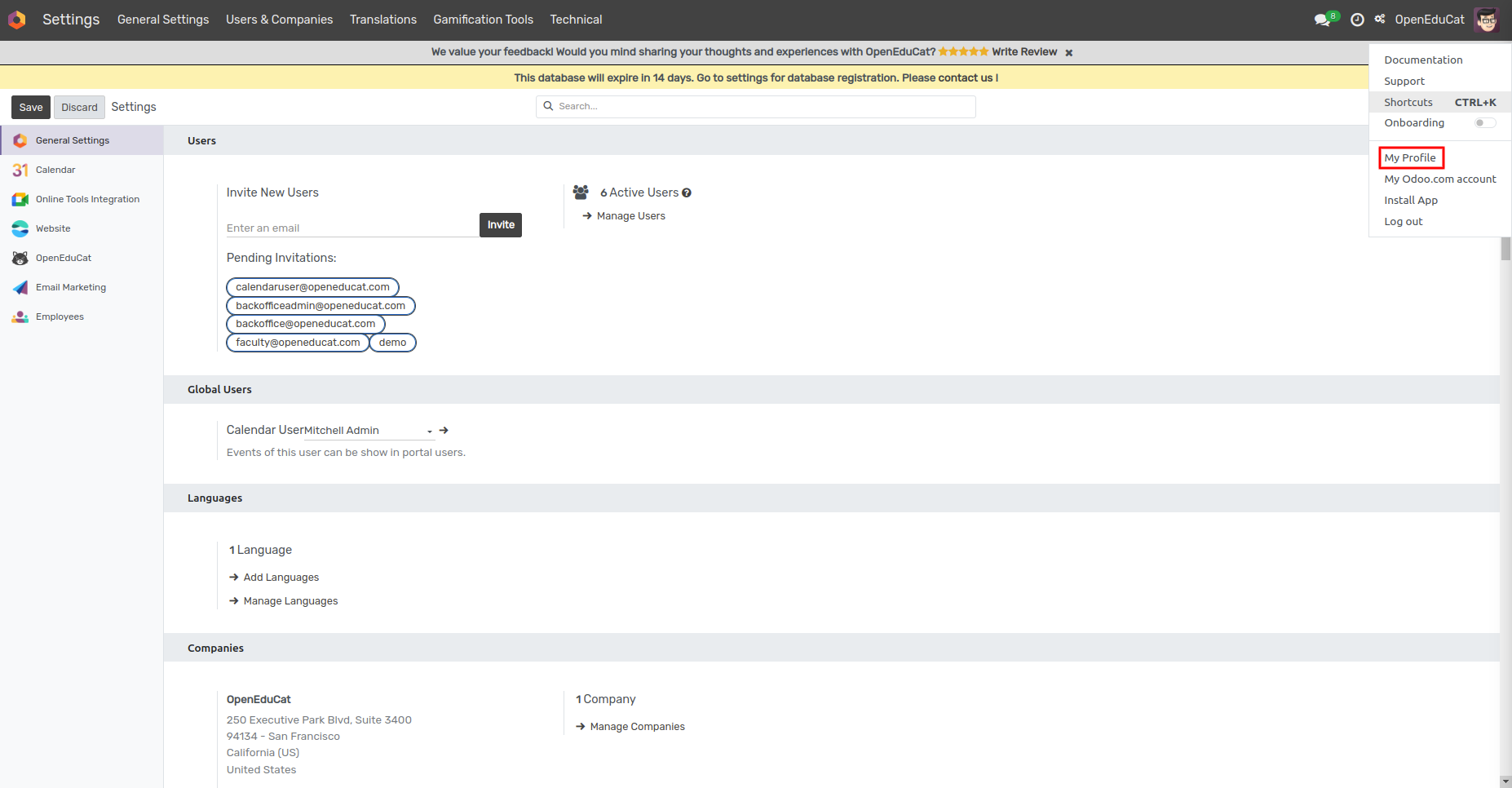
Task: Select My Profile from user menu
Action: 1410,157
